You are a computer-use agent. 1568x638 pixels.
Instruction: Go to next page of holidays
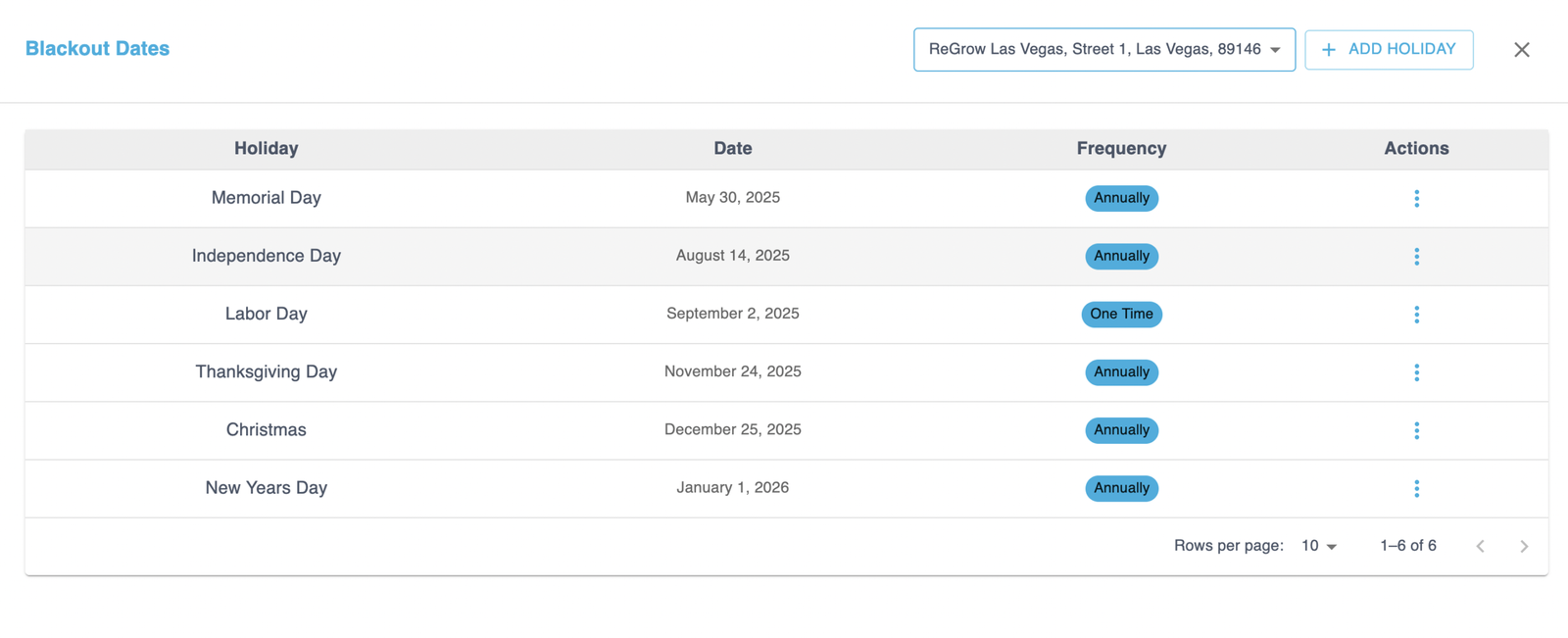(x=1524, y=546)
